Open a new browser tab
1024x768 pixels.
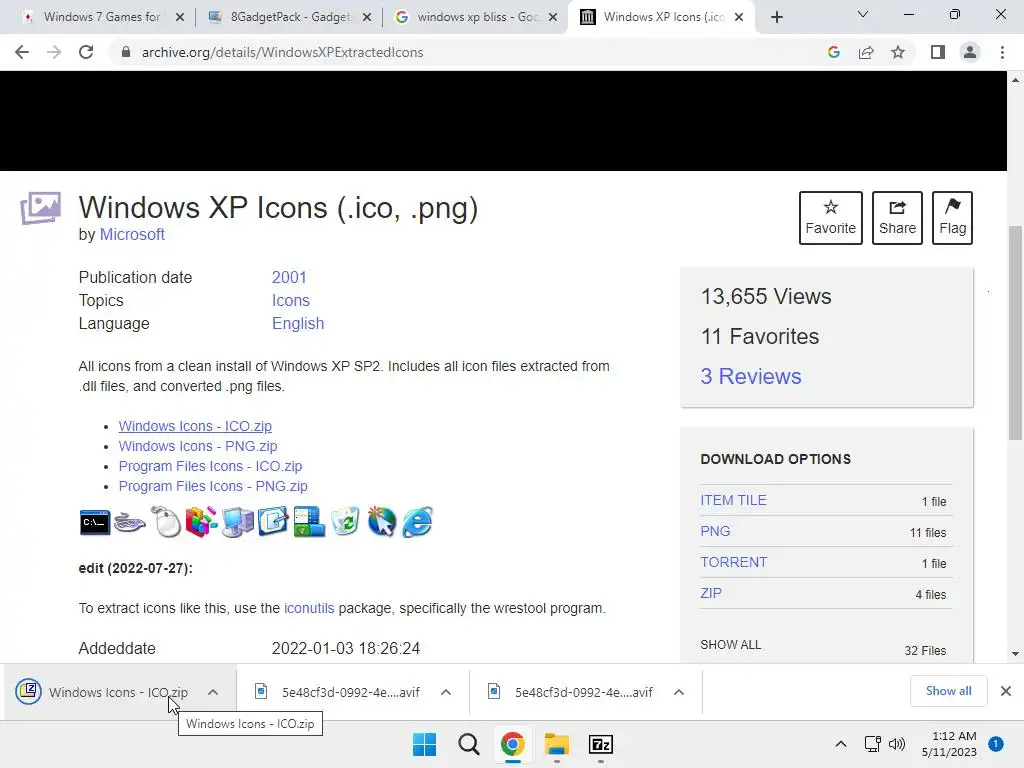tap(776, 18)
